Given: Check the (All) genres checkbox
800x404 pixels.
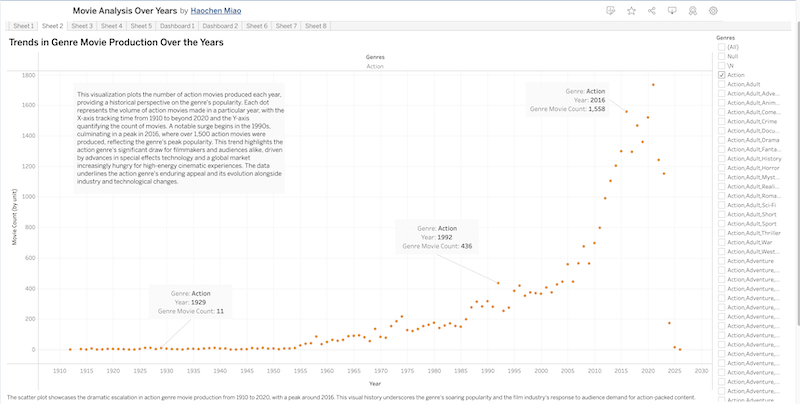Looking at the screenshot, I should click(x=722, y=47).
